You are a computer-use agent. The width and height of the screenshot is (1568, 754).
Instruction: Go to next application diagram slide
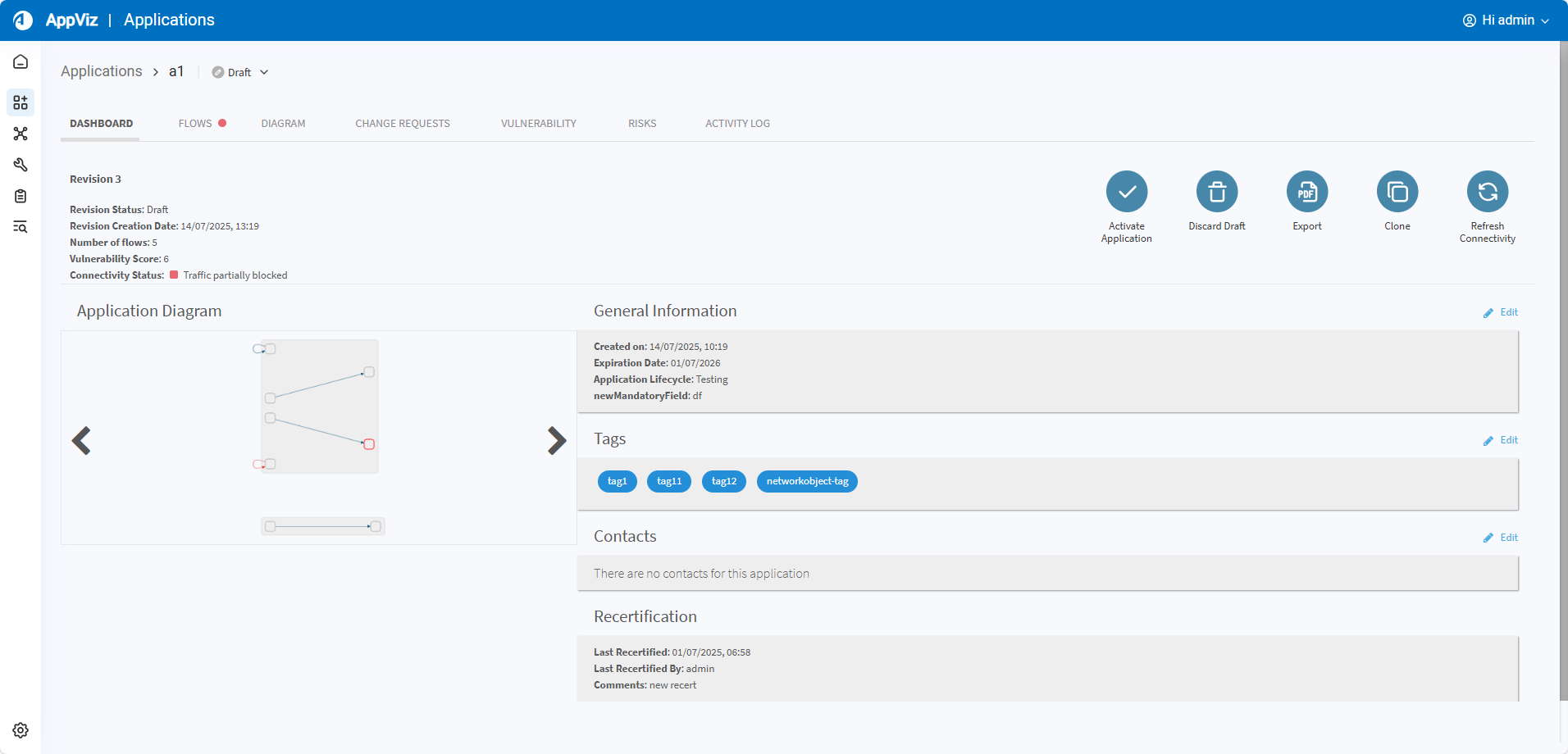tap(557, 441)
